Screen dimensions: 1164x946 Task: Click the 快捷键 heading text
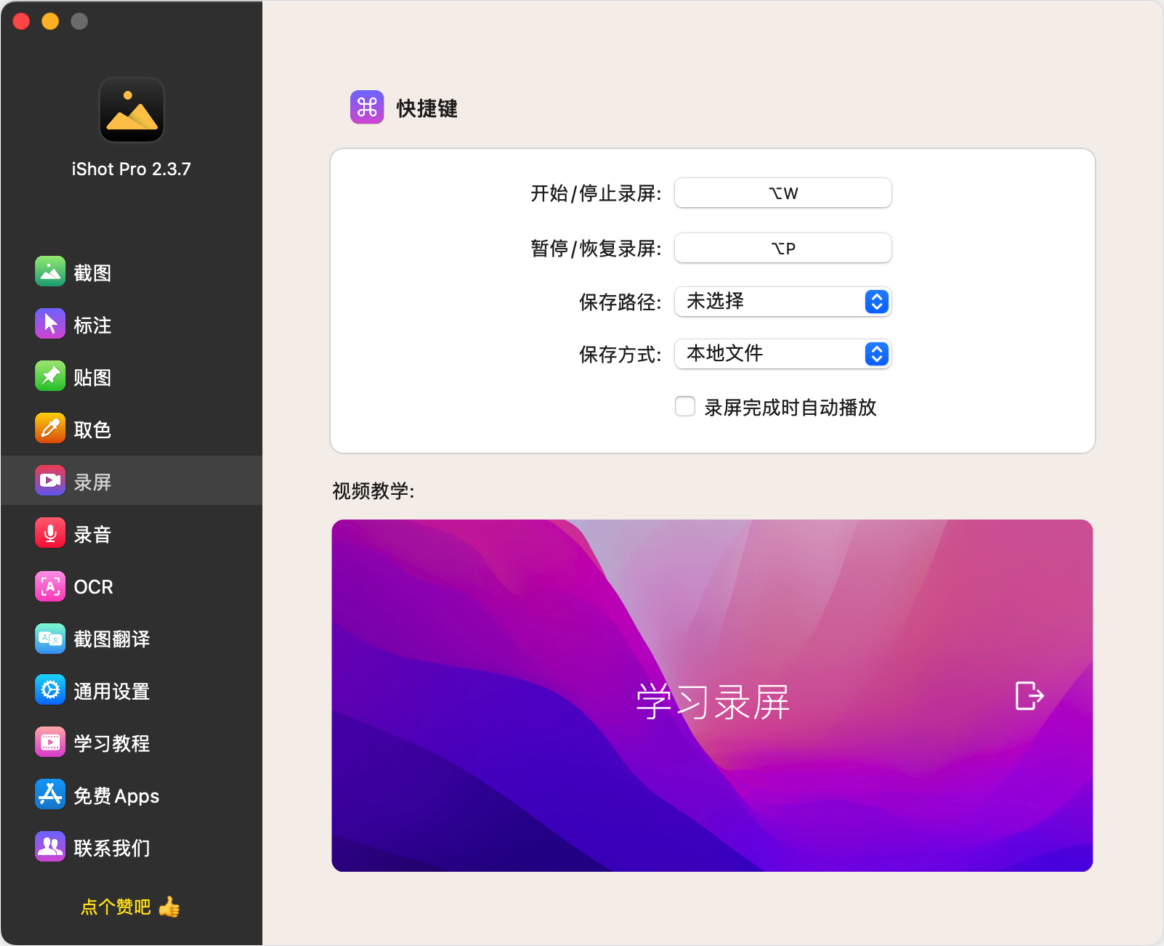point(427,108)
